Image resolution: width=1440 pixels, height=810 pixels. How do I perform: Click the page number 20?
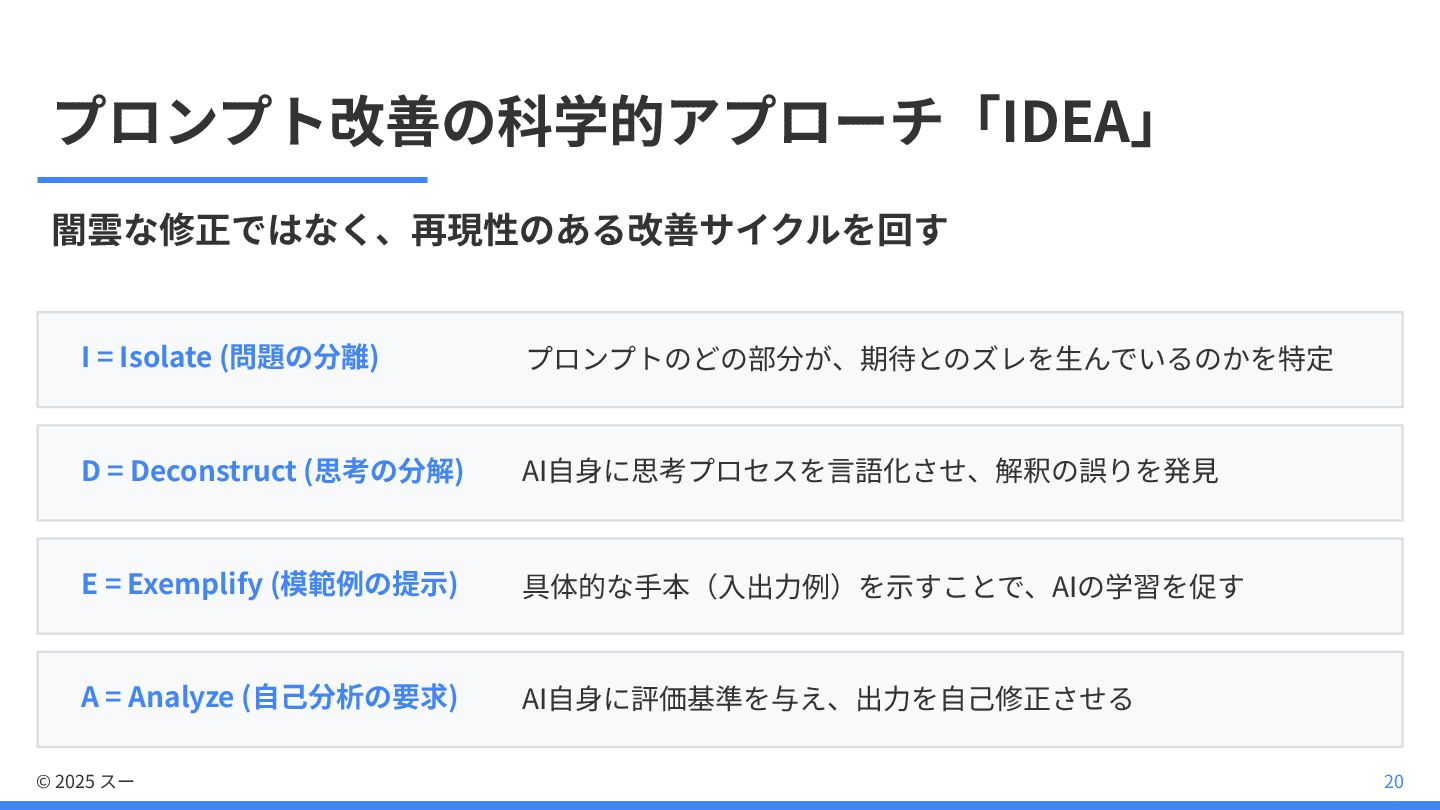coord(1393,782)
